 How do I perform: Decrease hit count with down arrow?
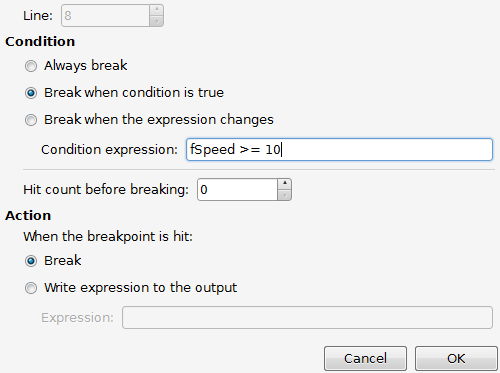pos(285,195)
